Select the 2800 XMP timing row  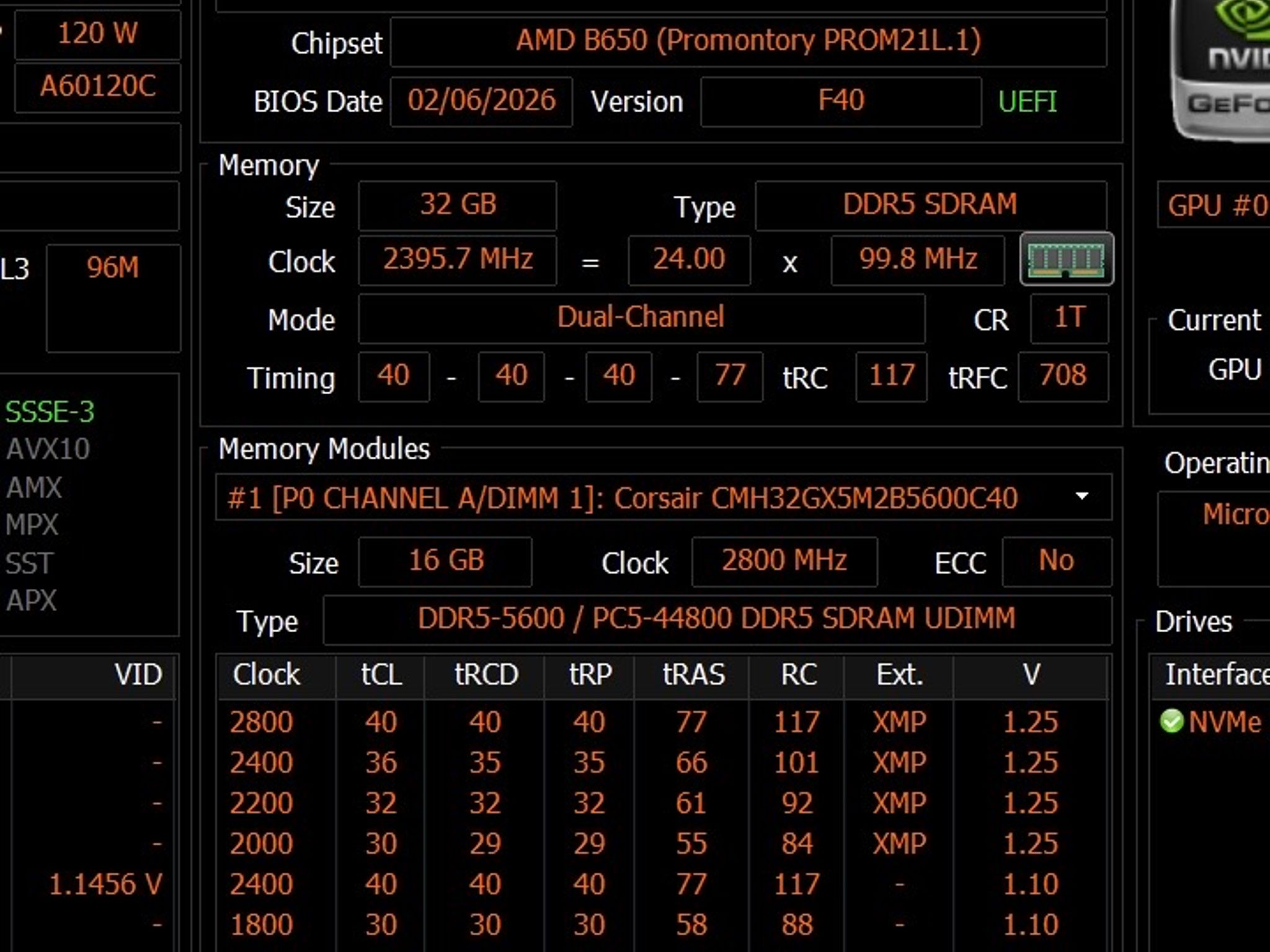(662, 722)
